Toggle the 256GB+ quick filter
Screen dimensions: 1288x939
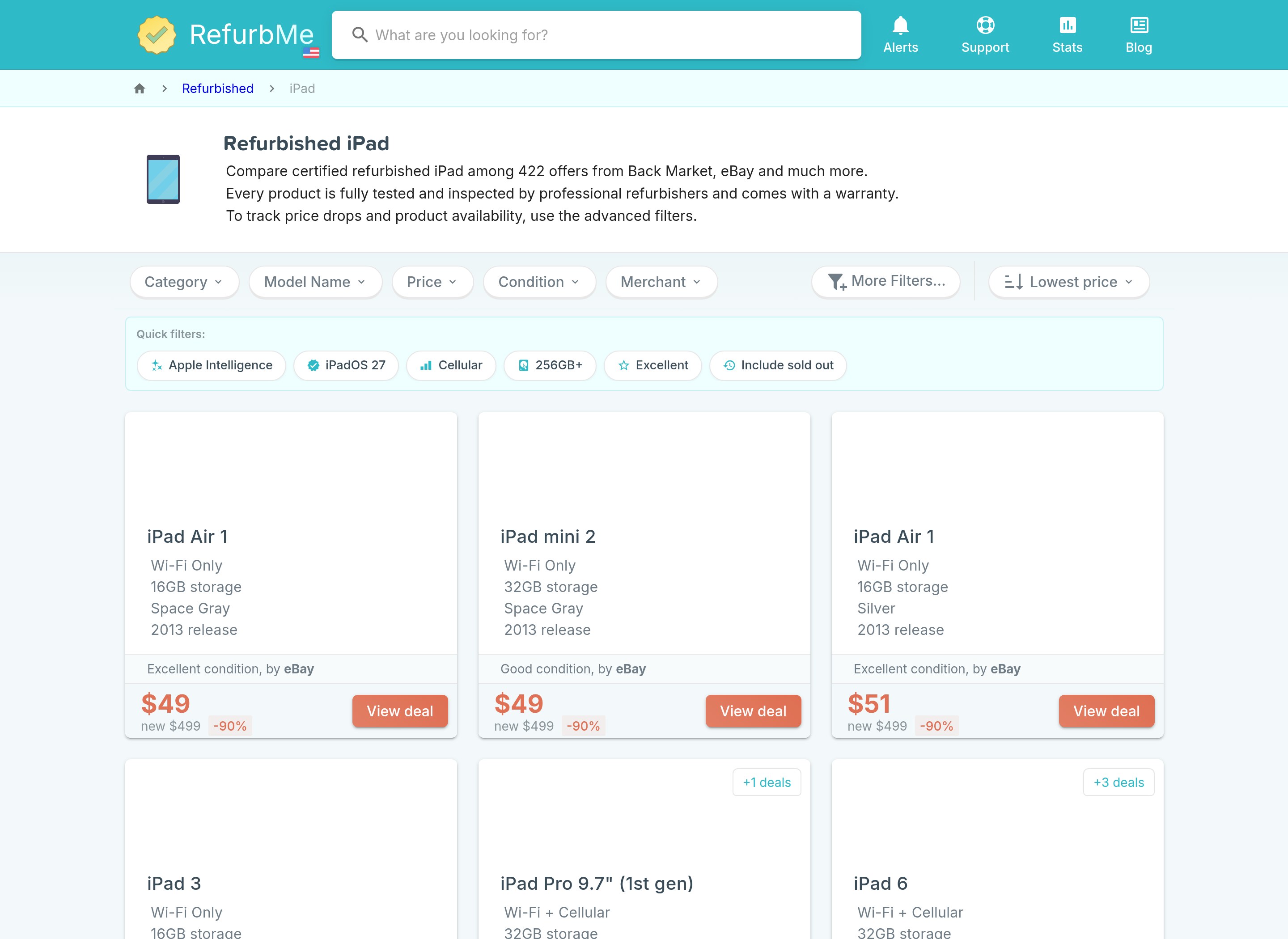click(550, 365)
